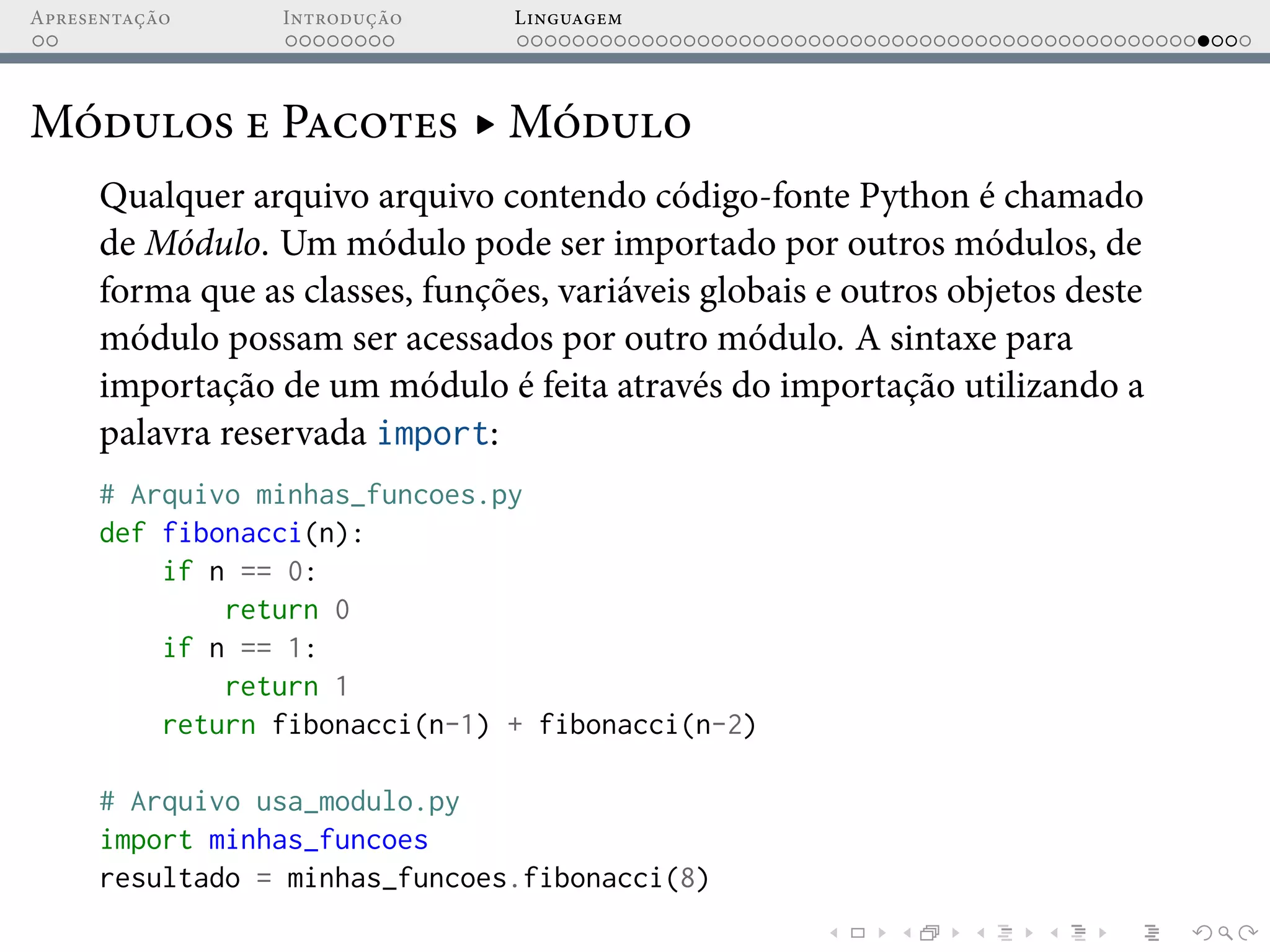Viewport: 1270px width, 952px height.
Task: Click the slide title 'Módulos e Pacotes'
Action: coord(244,121)
